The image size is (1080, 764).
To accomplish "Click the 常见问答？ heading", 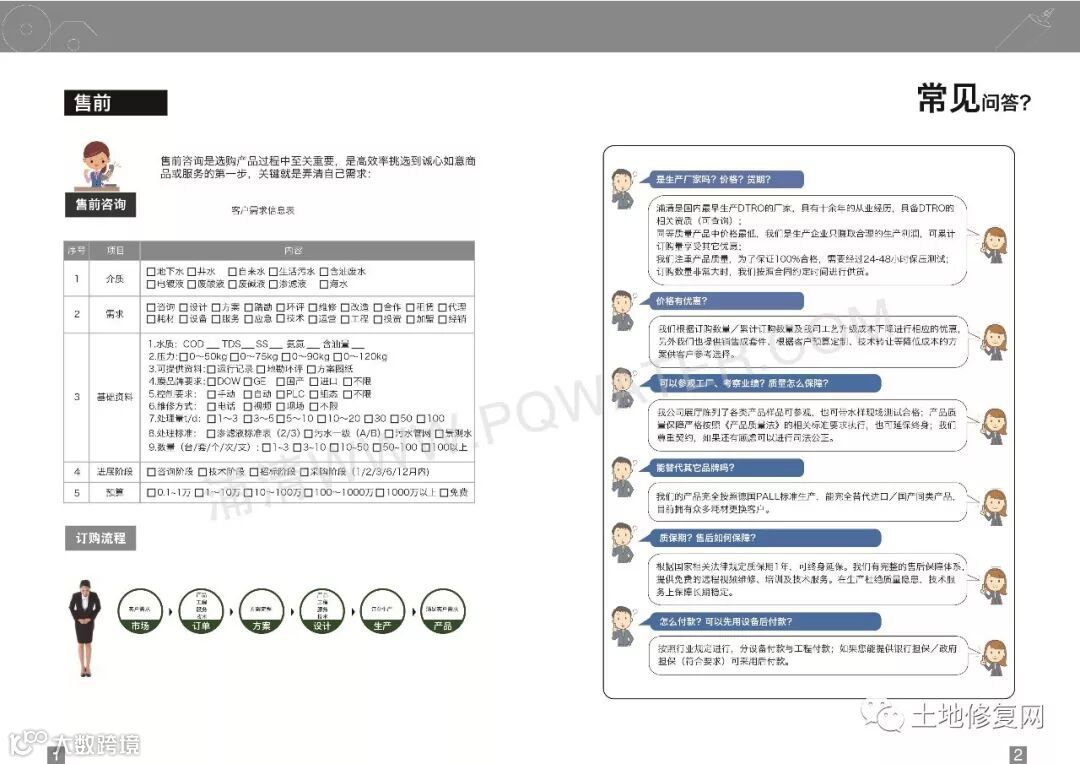I will [974, 99].
